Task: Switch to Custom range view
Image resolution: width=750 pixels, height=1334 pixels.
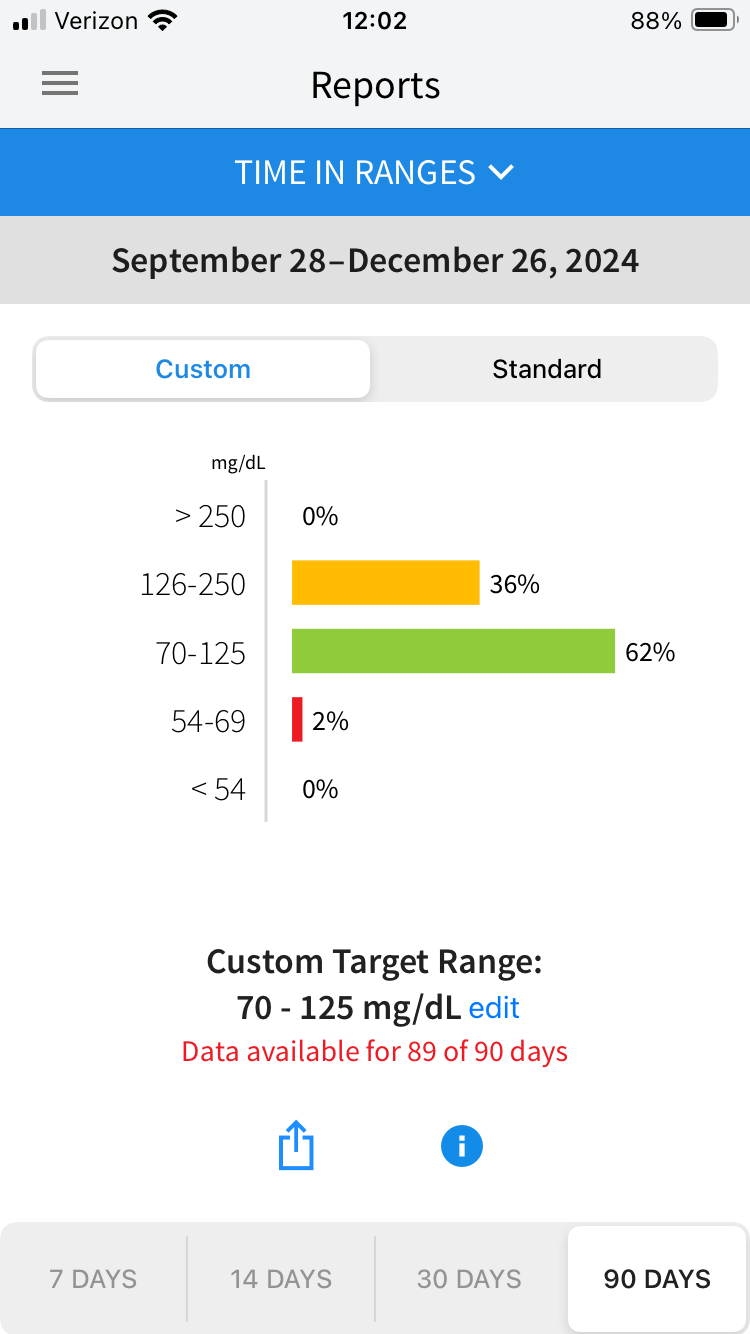Action: pos(203,369)
